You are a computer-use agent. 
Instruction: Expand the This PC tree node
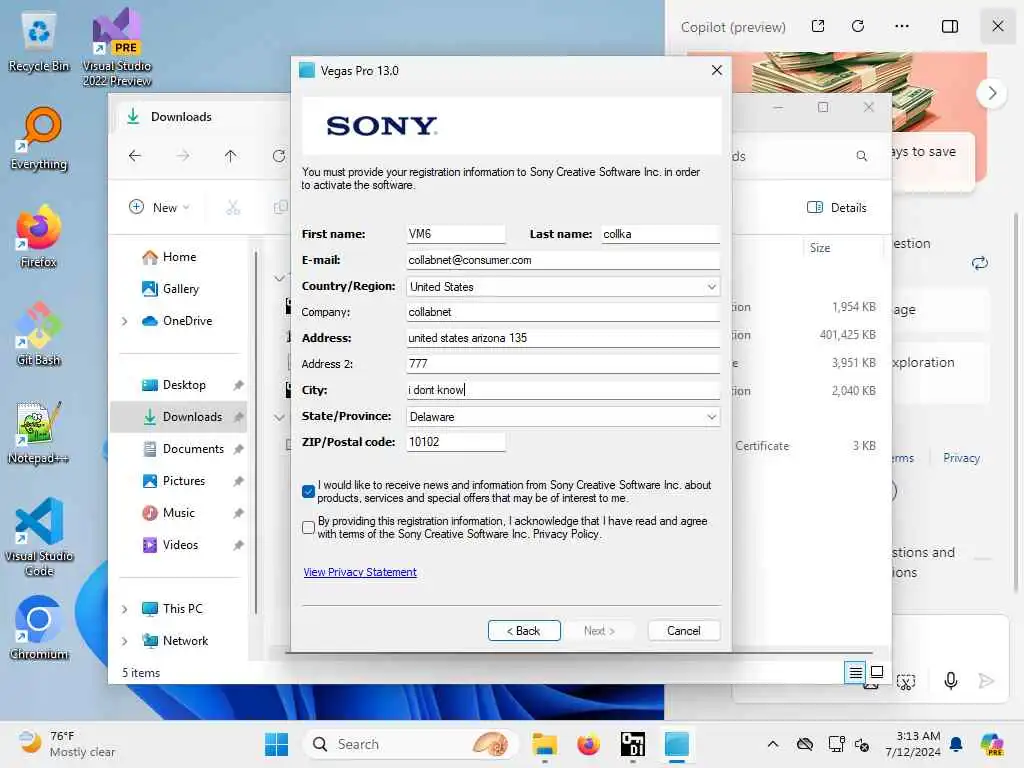[x=125, y=609]
